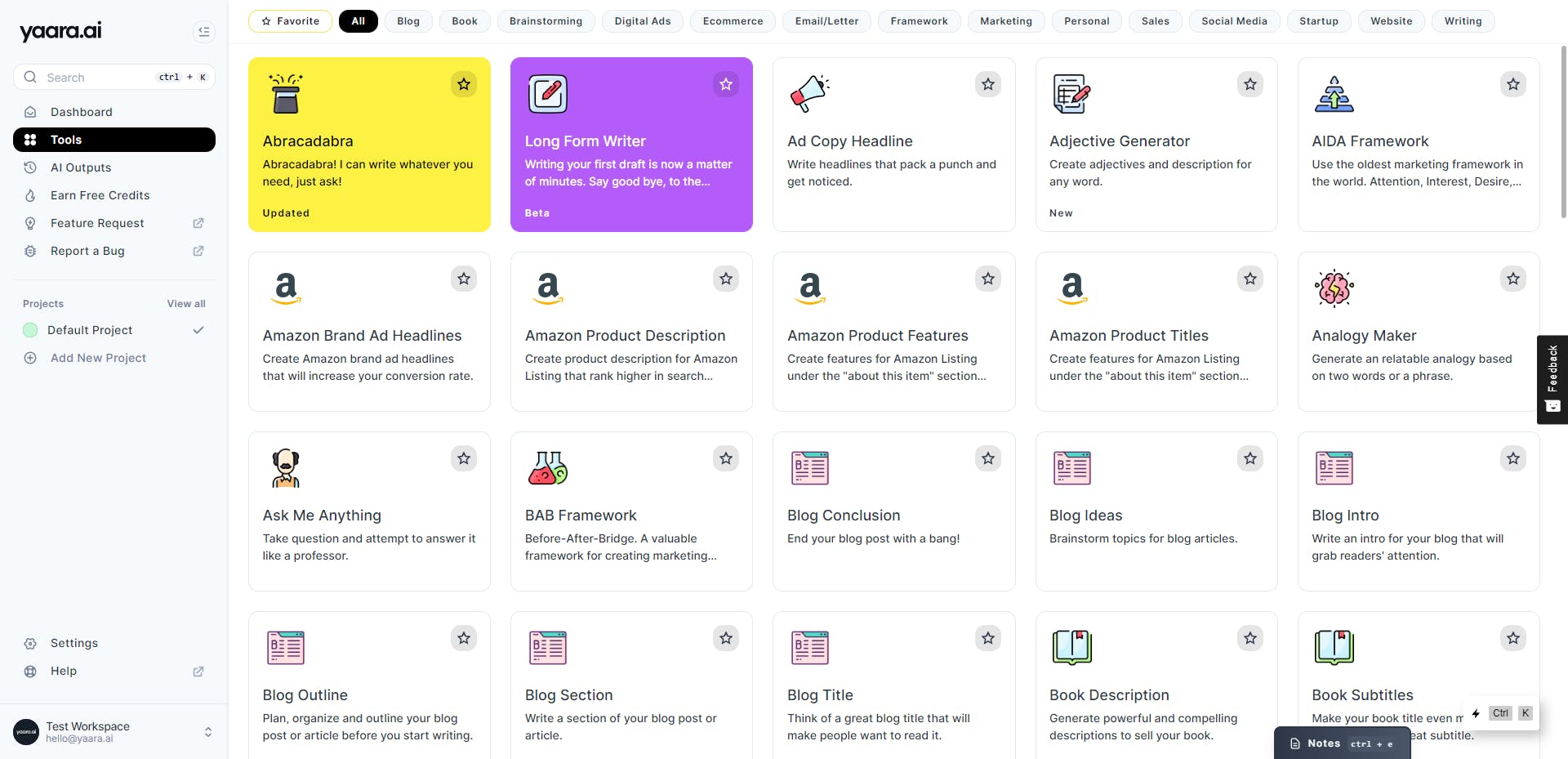Image resolution: width=1568 pixels, height=759 pixels.
Task: Unfavorite the Abracadabra tool star
Action: (464, 84)
